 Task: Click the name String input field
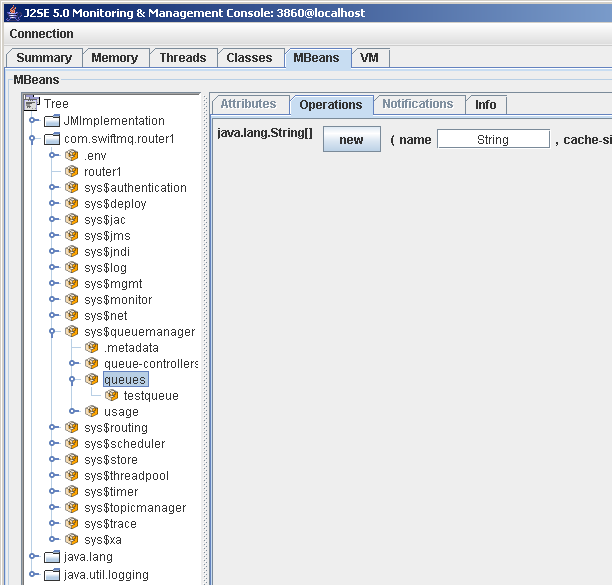click(493, 140)
